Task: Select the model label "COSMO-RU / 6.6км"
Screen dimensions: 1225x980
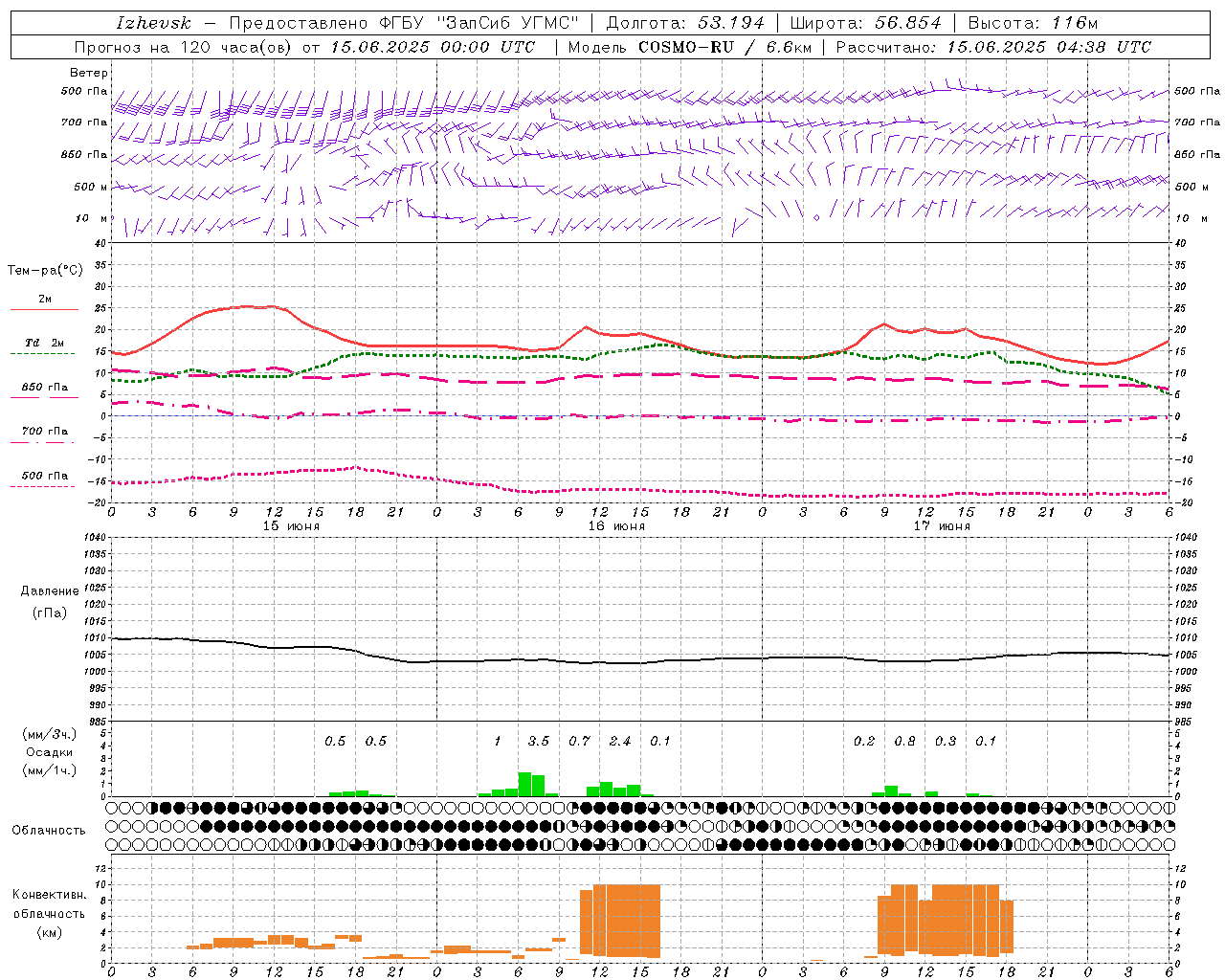Action: 724,47
